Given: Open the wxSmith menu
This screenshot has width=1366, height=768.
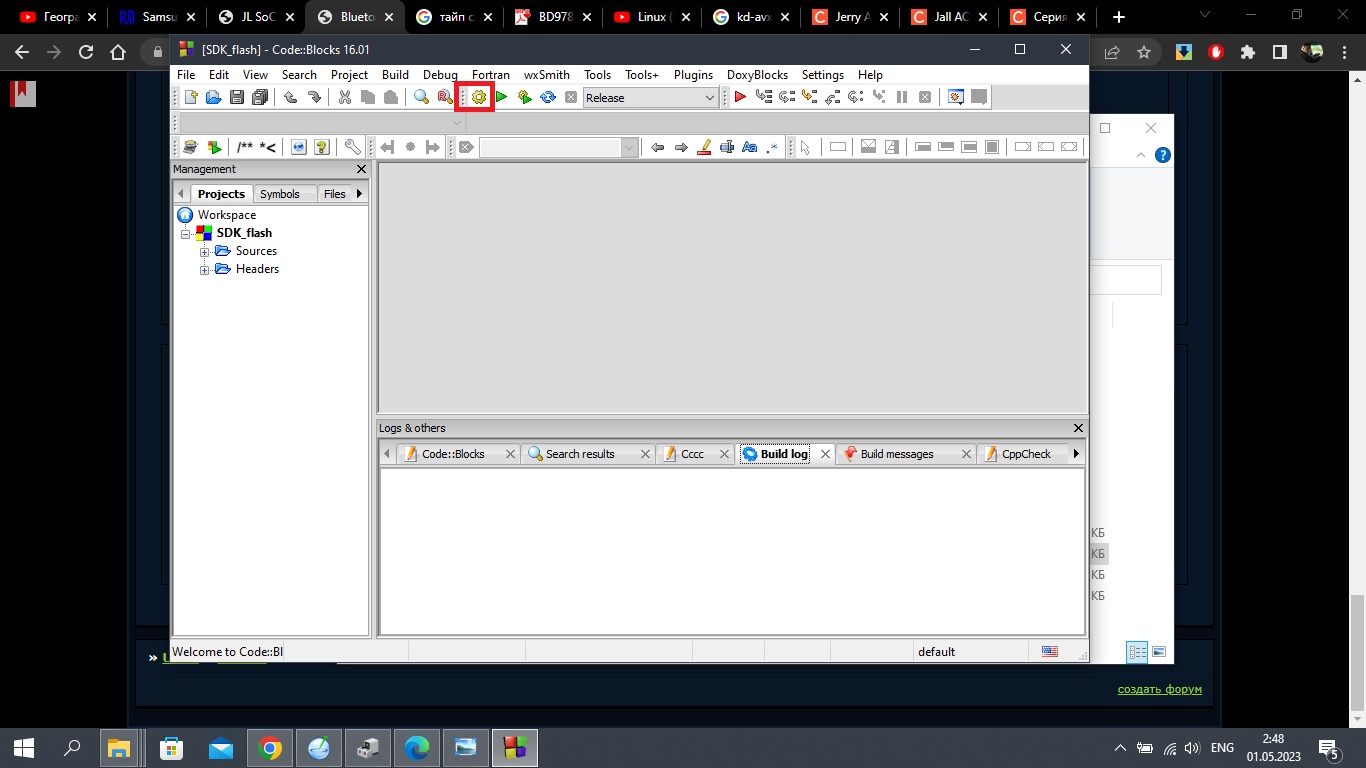Looking at the screenshot, I should pyautogui.click(x=547, y=75).
